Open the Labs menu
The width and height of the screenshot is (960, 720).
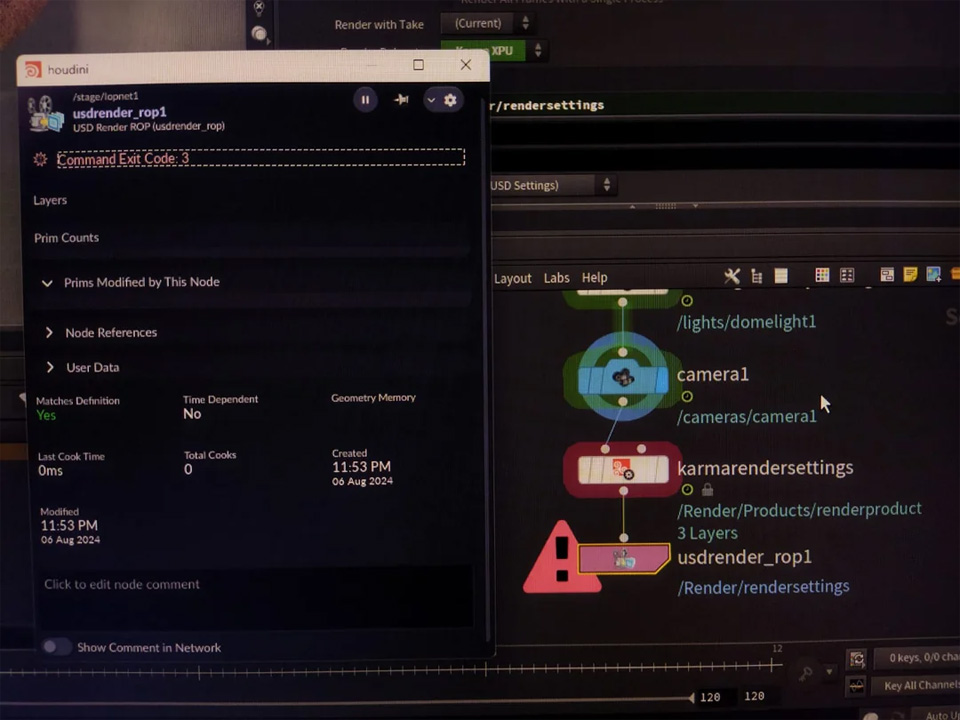[x=557, y=278]
